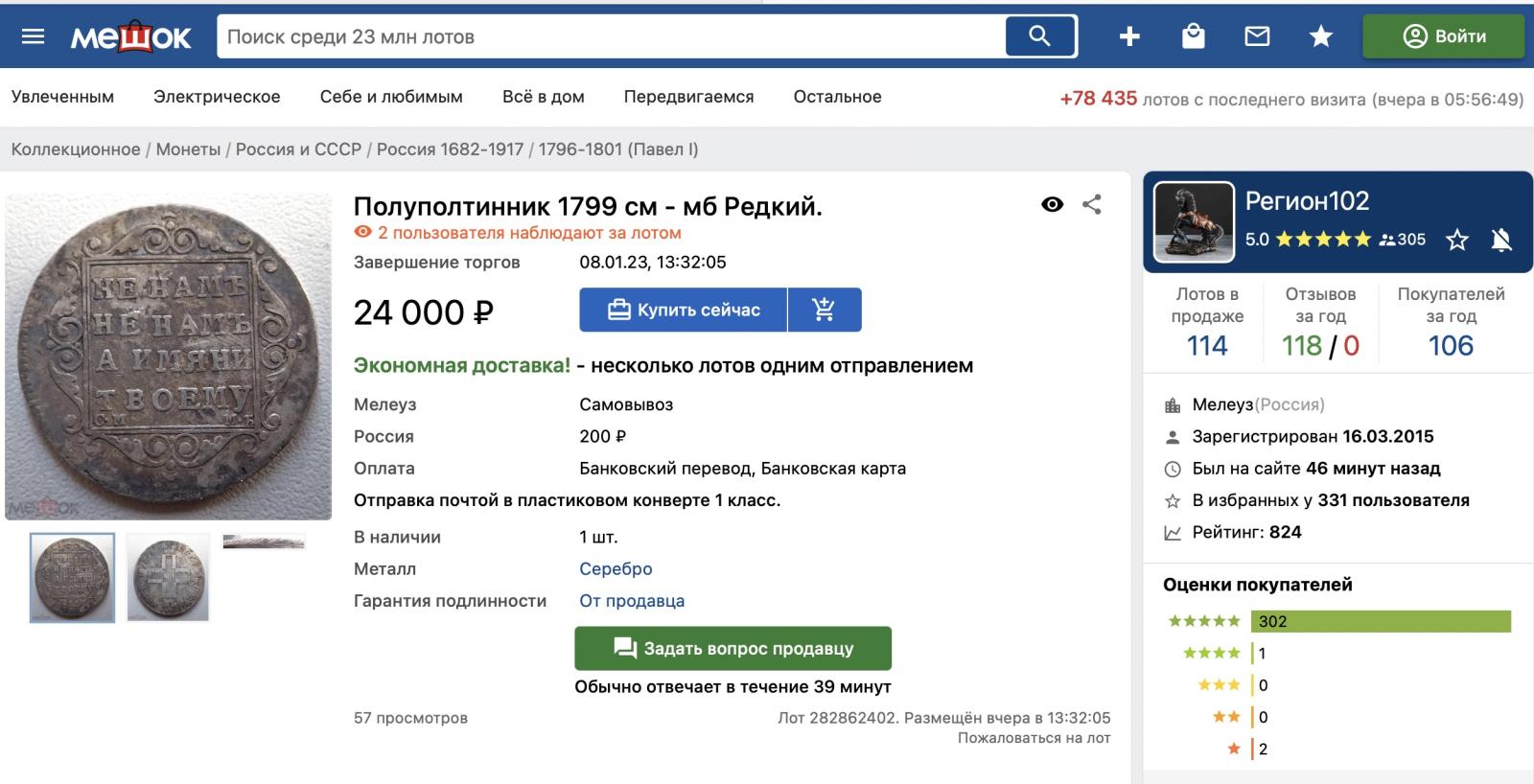Open the Увлеченным category menu
This screenshot has height=784, width=1534.
[62, 97]
